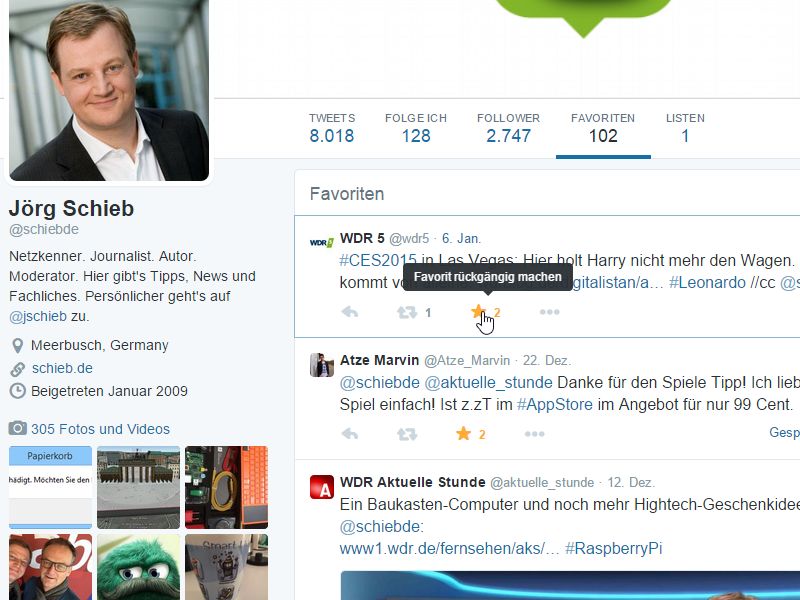Follow the @jschieb link in bio

[x=38, y=316]
